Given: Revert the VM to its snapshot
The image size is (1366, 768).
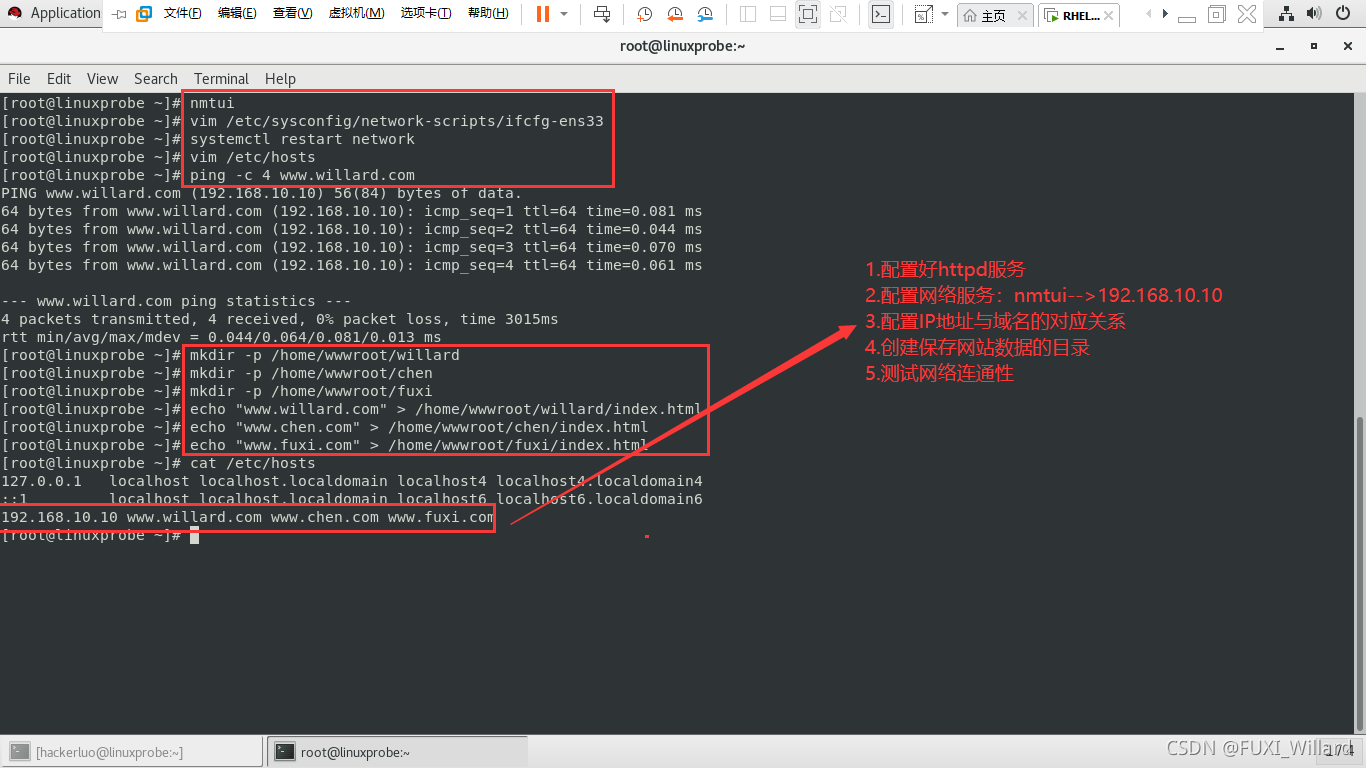Looking at the screenshot, I should 675,13.
